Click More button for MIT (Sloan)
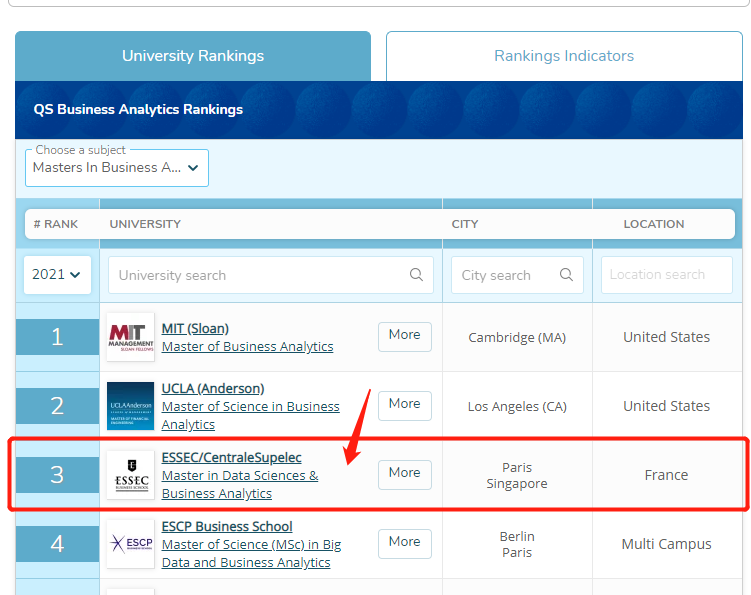 pos(405,337)
